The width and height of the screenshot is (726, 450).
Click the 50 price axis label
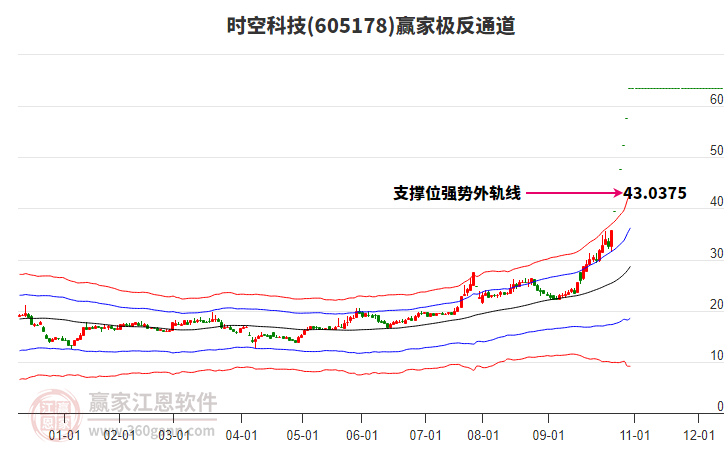click(716, 150)
